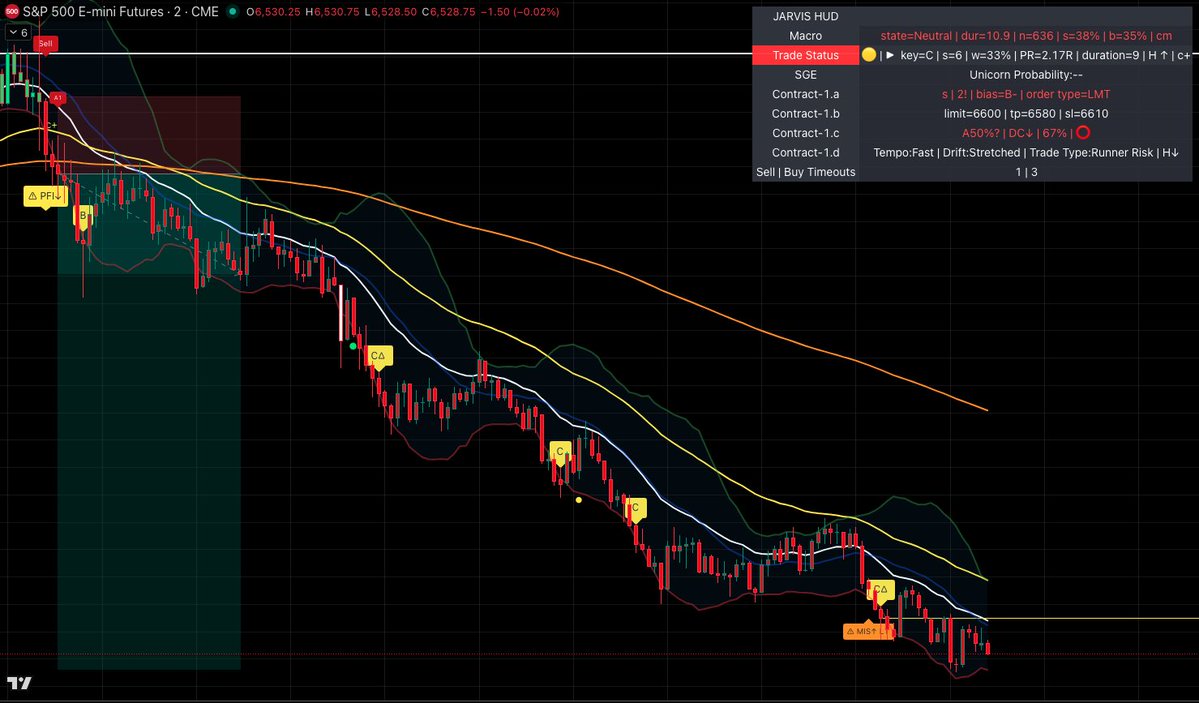This screenshot has height=703, width=1199.
Task: Click the red A1 marker label
Action: click(x=57, y=98)
